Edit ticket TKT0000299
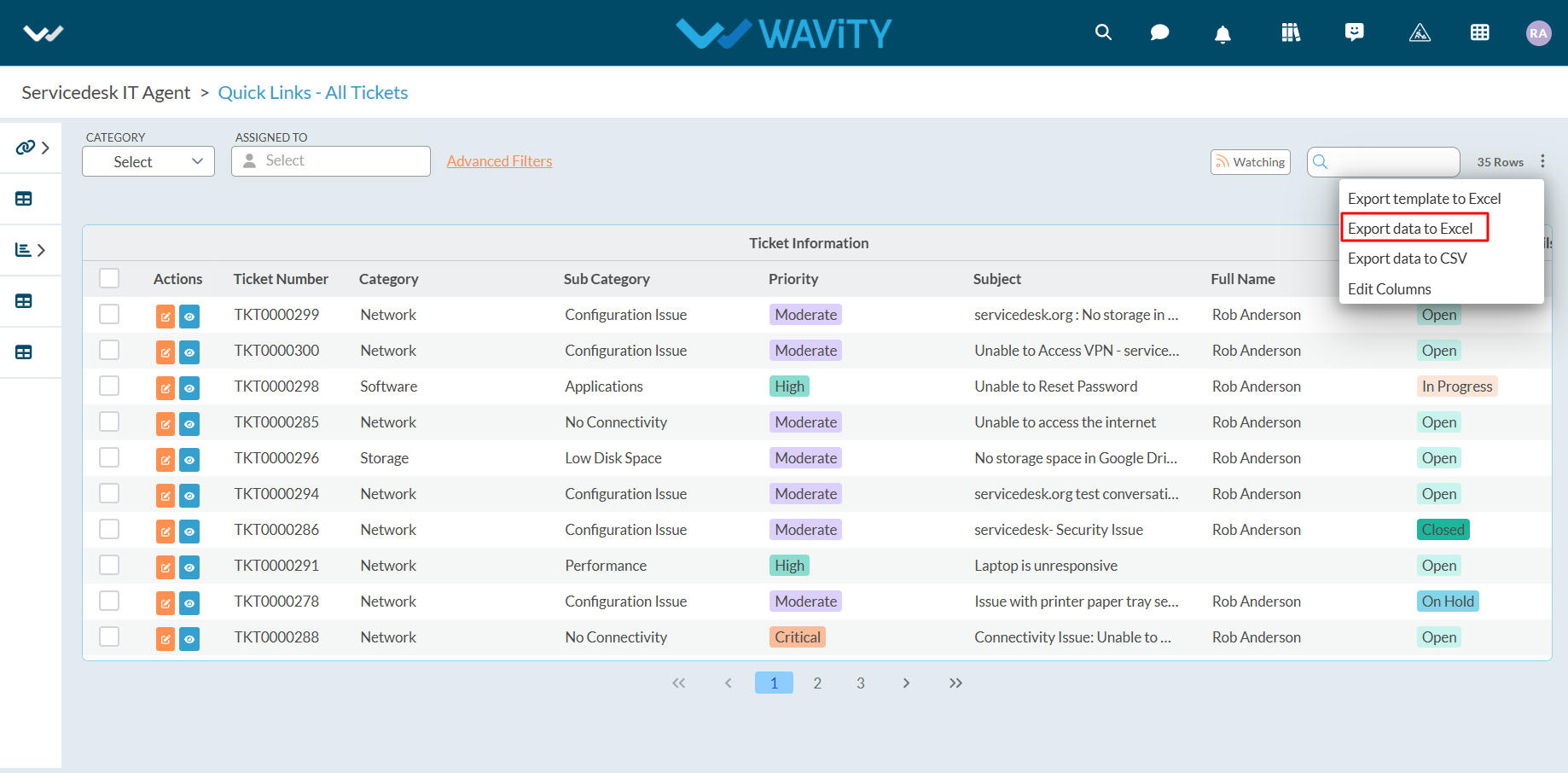This screenshot has width=1568, height=773. pos(166,317)
